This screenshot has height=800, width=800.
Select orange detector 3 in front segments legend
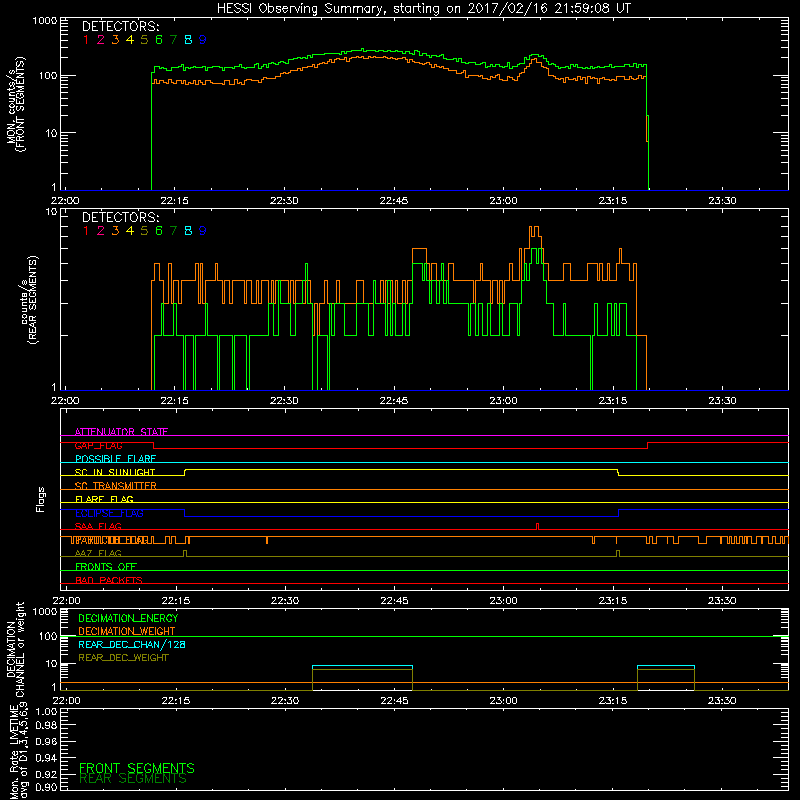pos(115,40)
